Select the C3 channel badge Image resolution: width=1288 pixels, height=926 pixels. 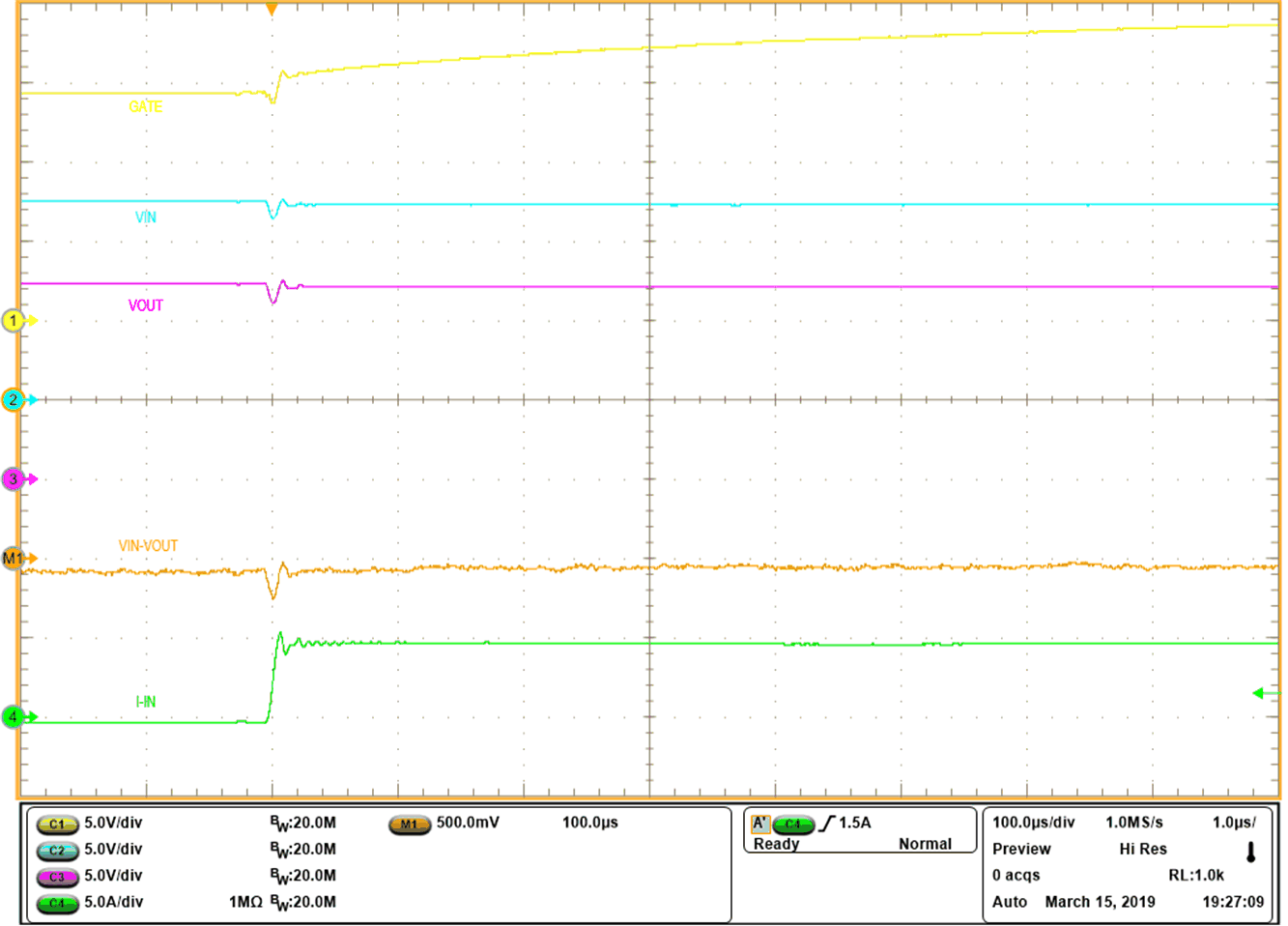55,876
